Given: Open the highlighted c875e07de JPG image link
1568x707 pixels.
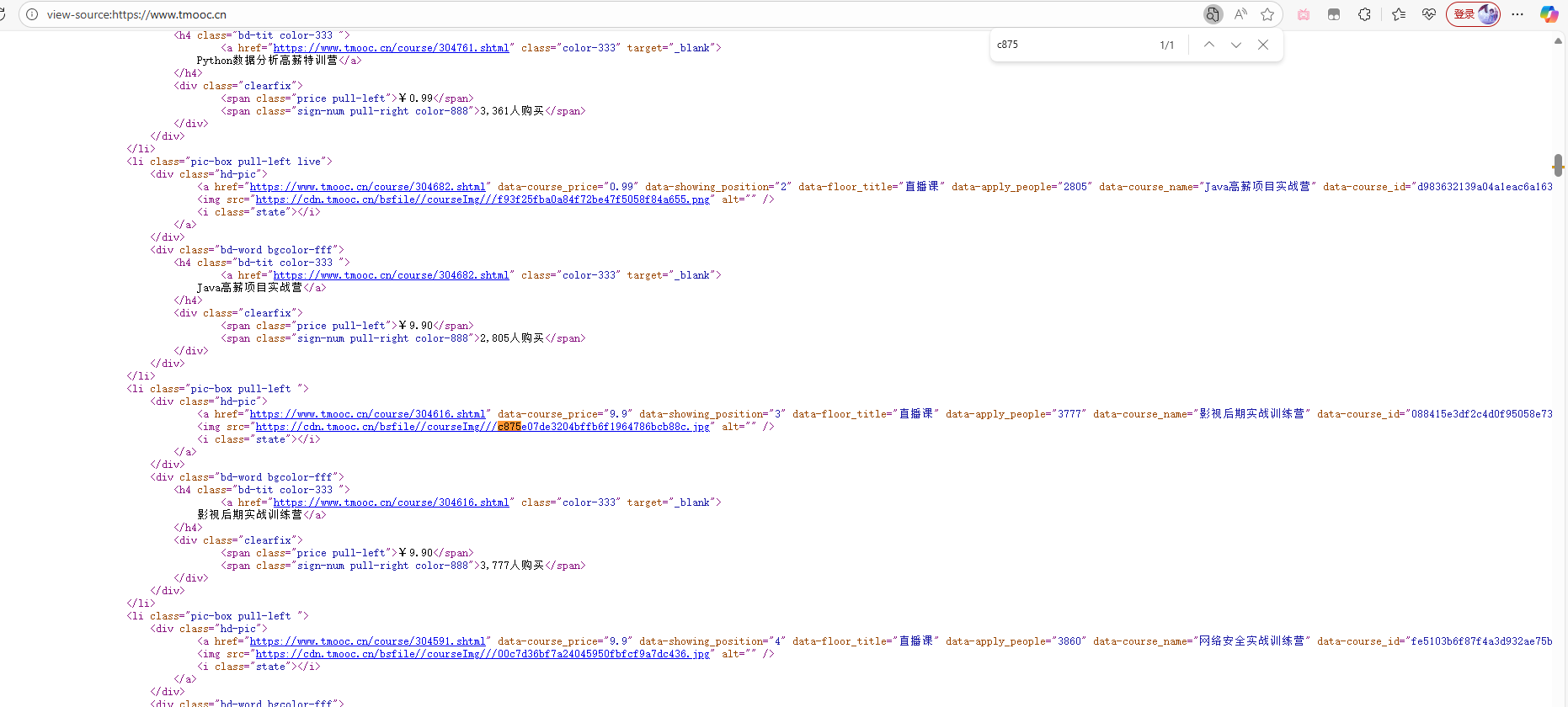Looking at the screenshot, I should (x=483, y=427).
